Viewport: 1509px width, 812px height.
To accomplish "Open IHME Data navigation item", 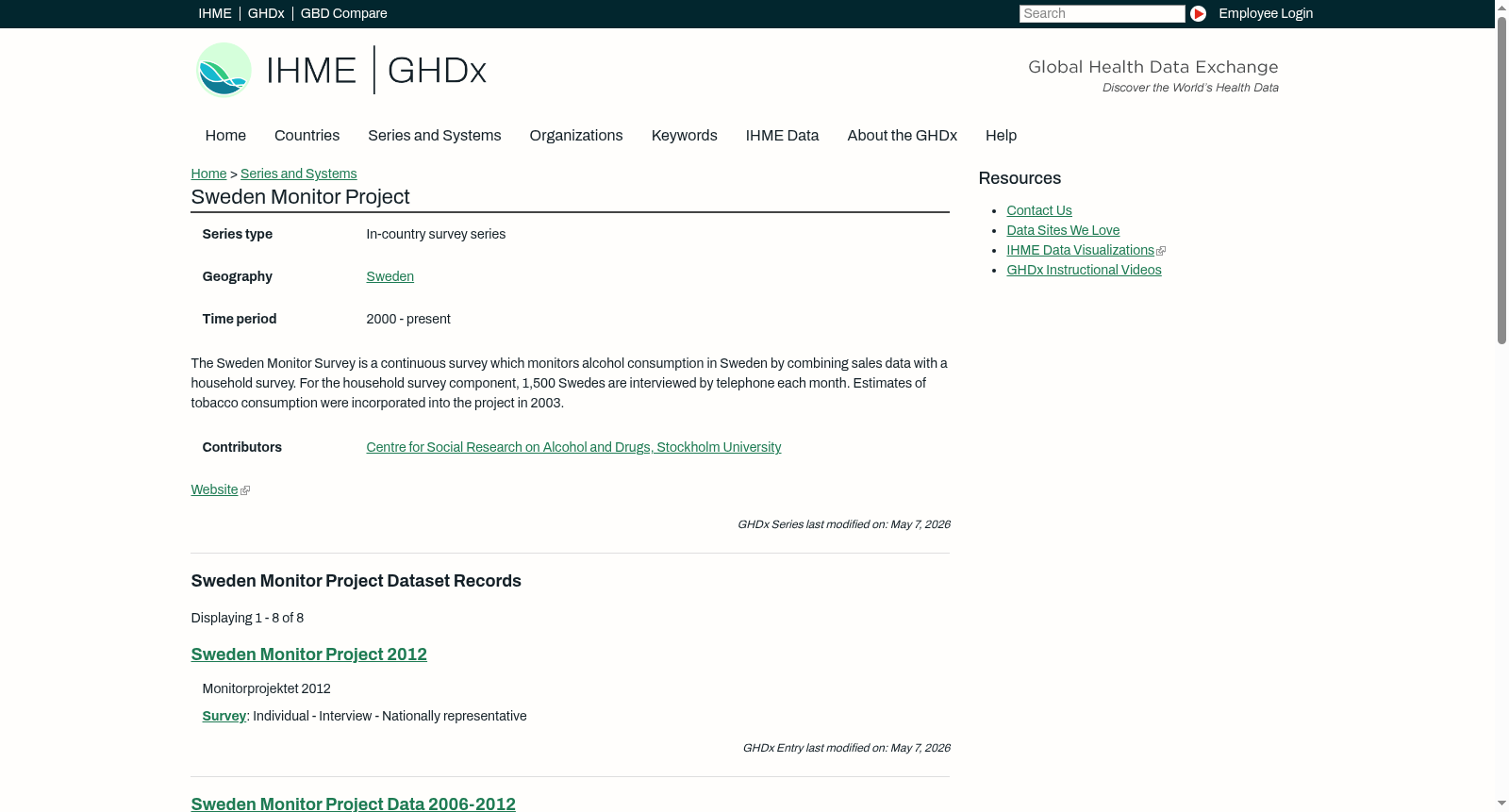I will (782, 136).
